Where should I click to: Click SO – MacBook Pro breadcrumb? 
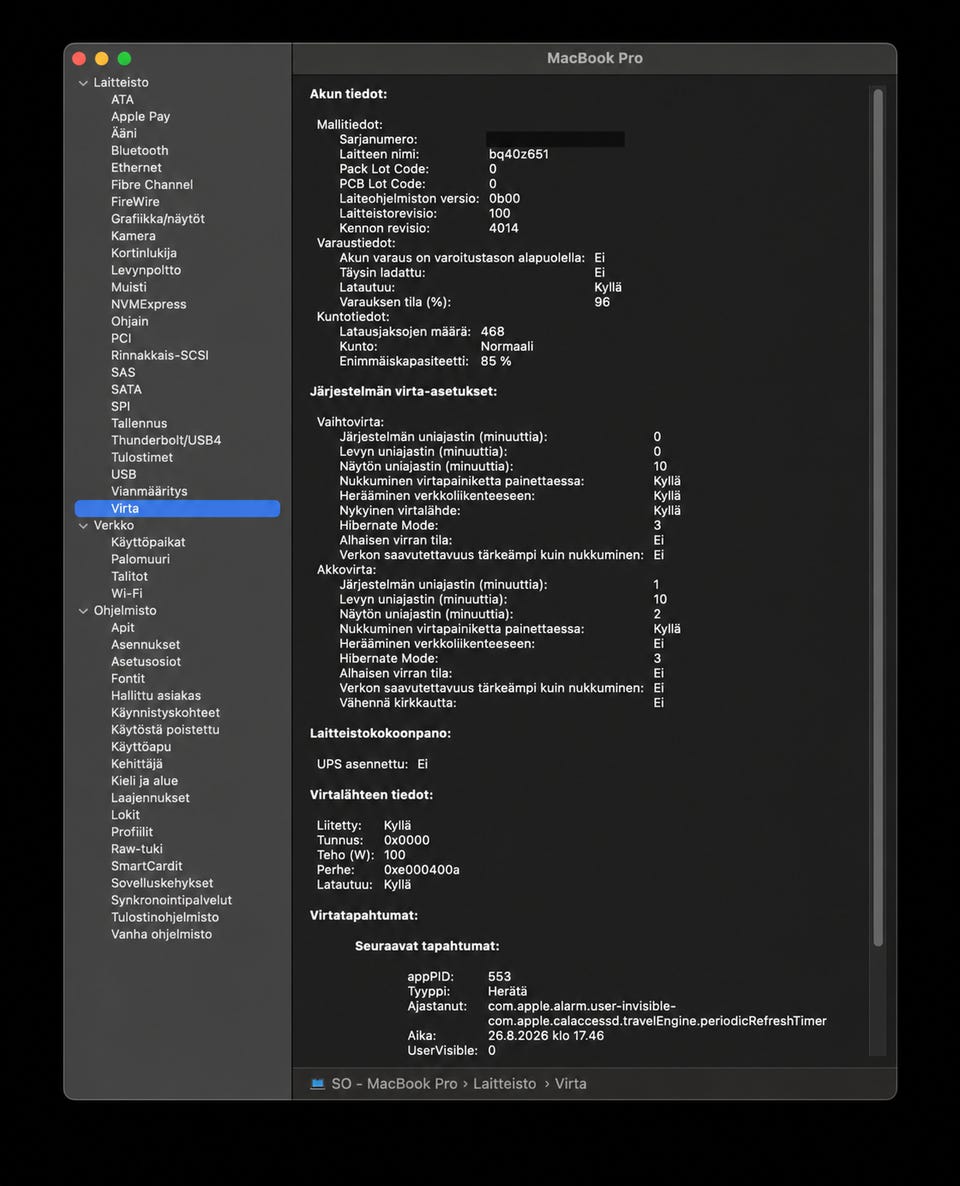[394, 1084]
